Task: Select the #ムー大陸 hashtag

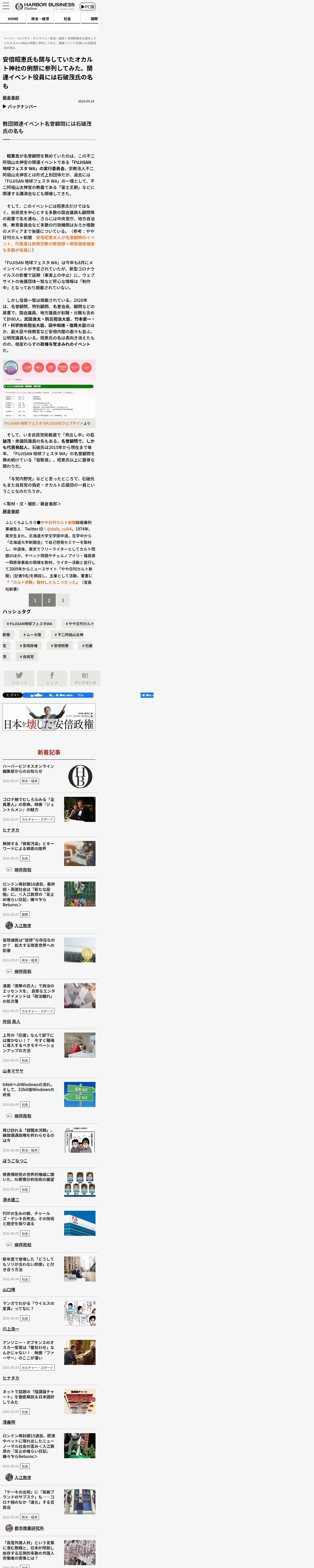Action: coord(32,635)
